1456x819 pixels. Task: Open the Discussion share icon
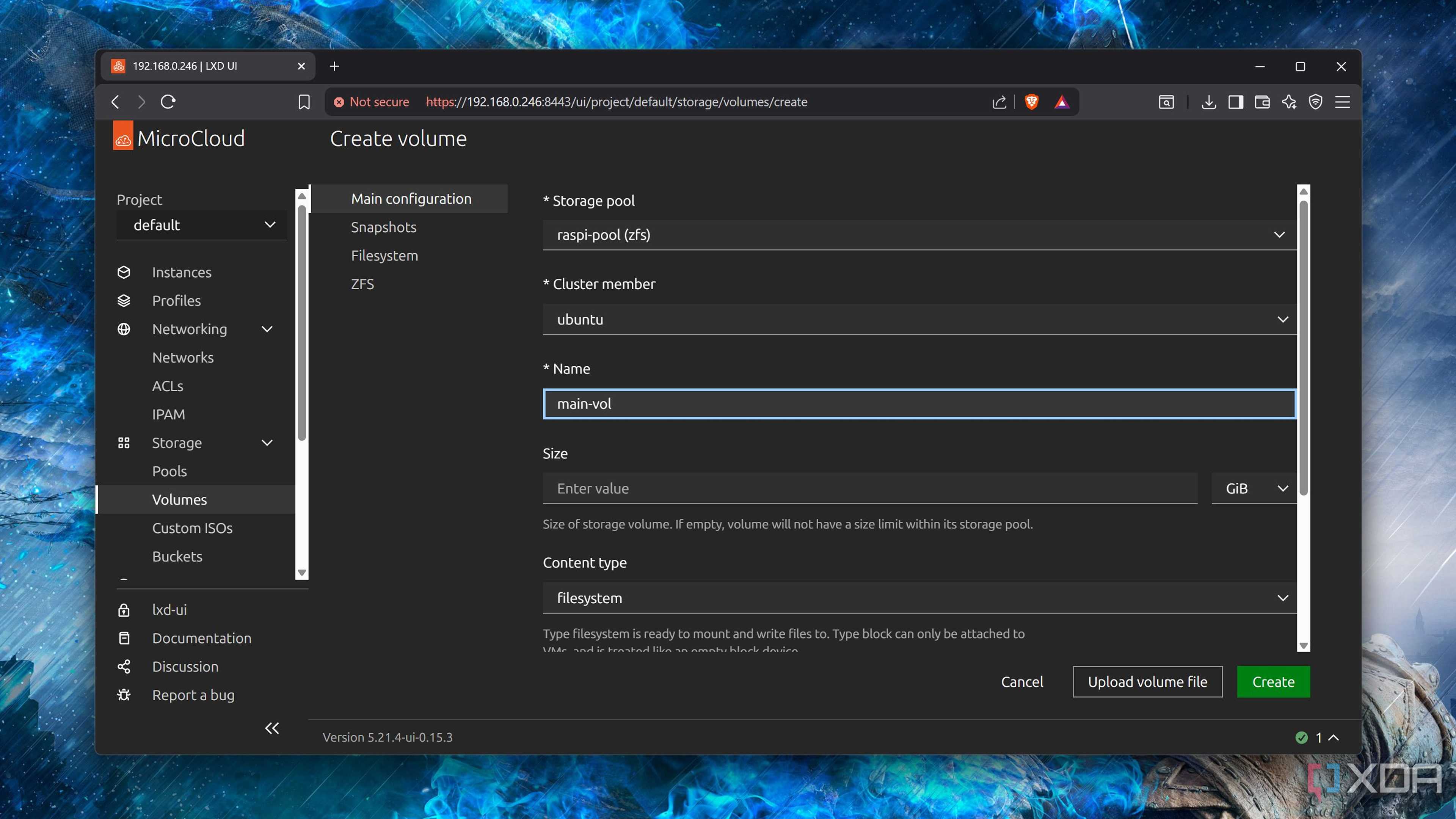point(124,667)
